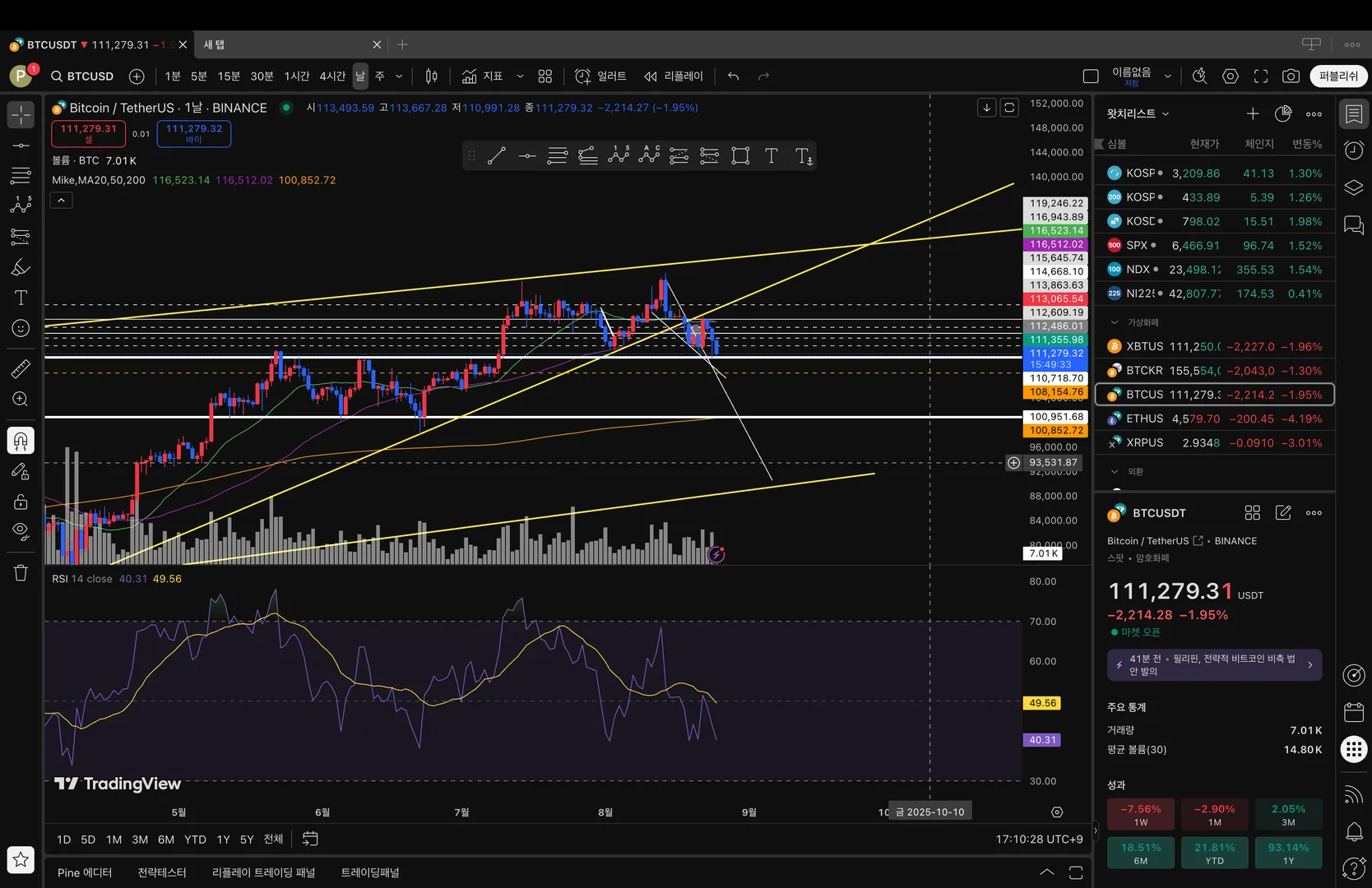This screenshot has height=888, width=1372.
Task: Lock all drawing tools
Action: coord(21,502)
